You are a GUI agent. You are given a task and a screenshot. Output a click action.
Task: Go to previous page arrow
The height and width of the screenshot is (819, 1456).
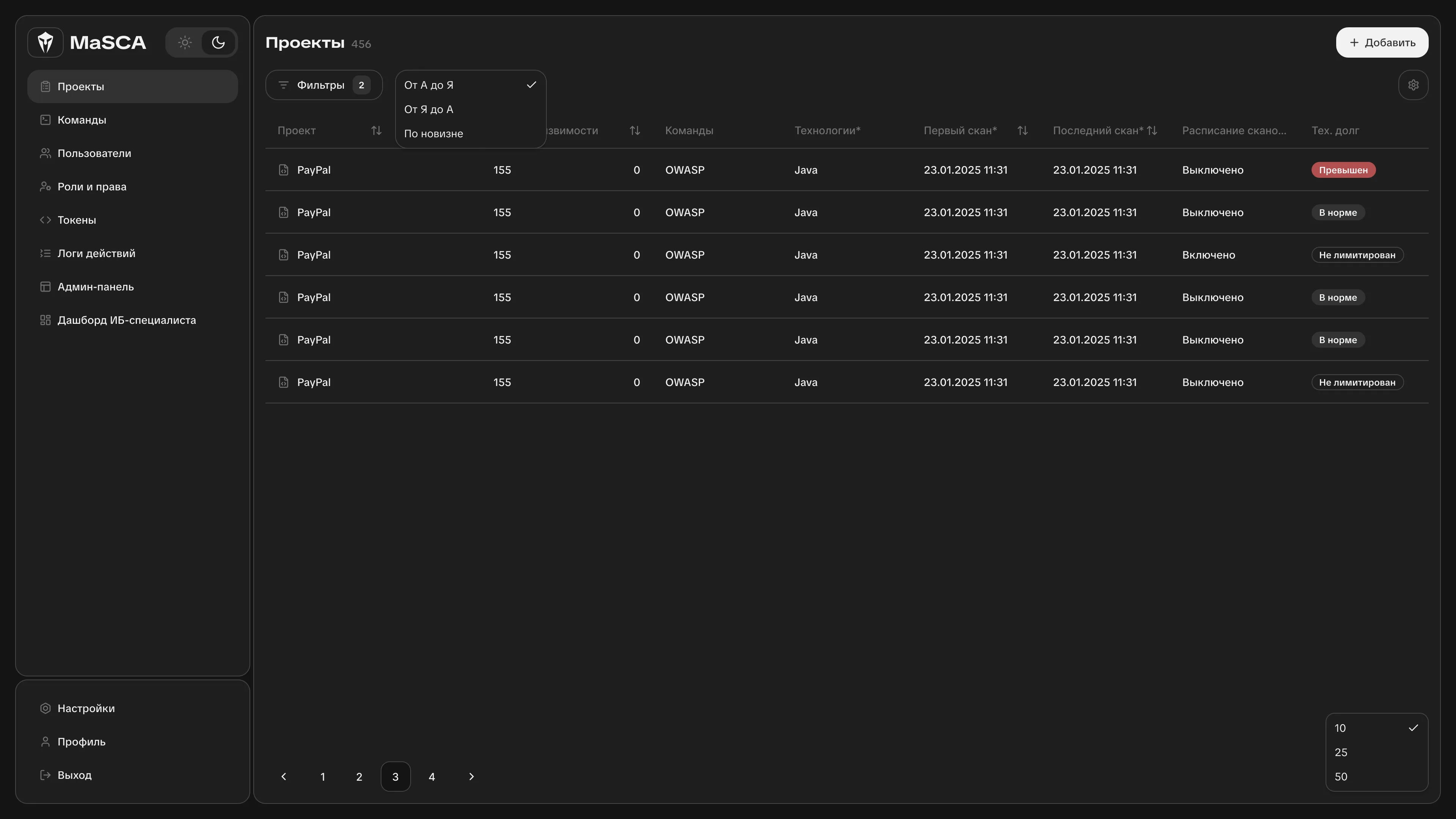tap(284, 777)
